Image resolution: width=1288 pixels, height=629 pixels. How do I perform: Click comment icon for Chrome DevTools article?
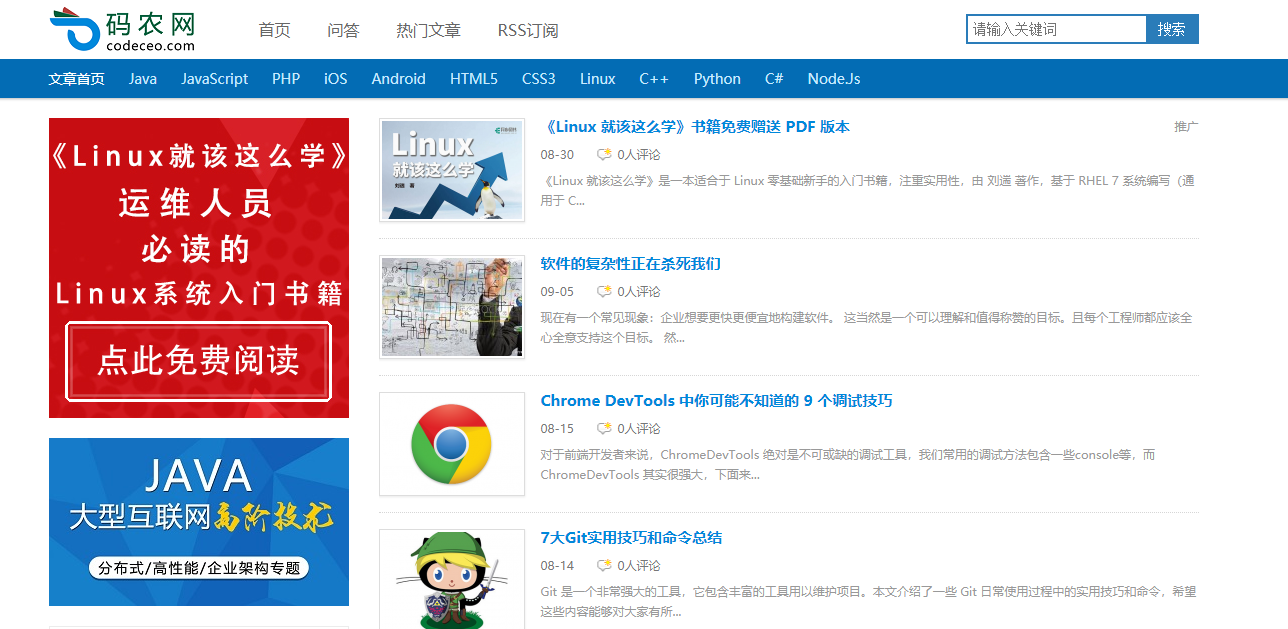point(604,429)
